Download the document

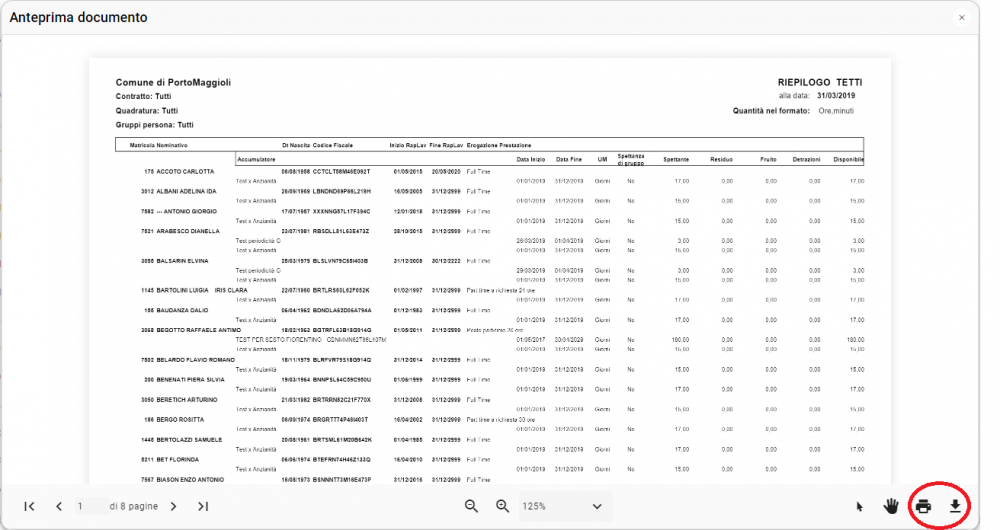(x=955, y=506)
